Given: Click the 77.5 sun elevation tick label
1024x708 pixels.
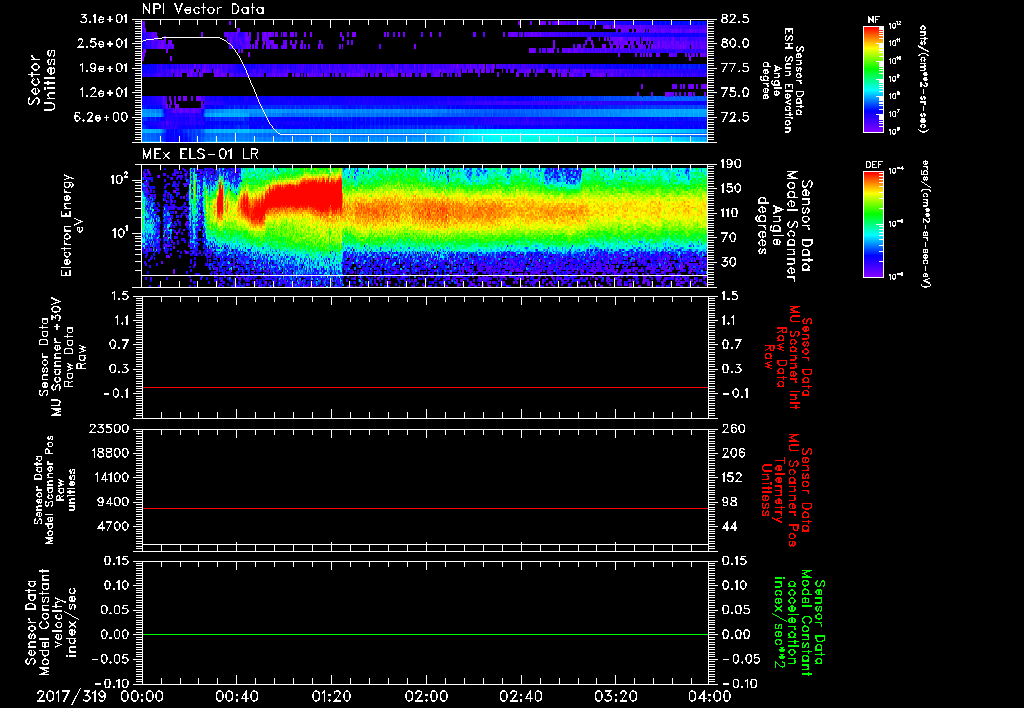Looking at the screenshot, I should [735, 68].
